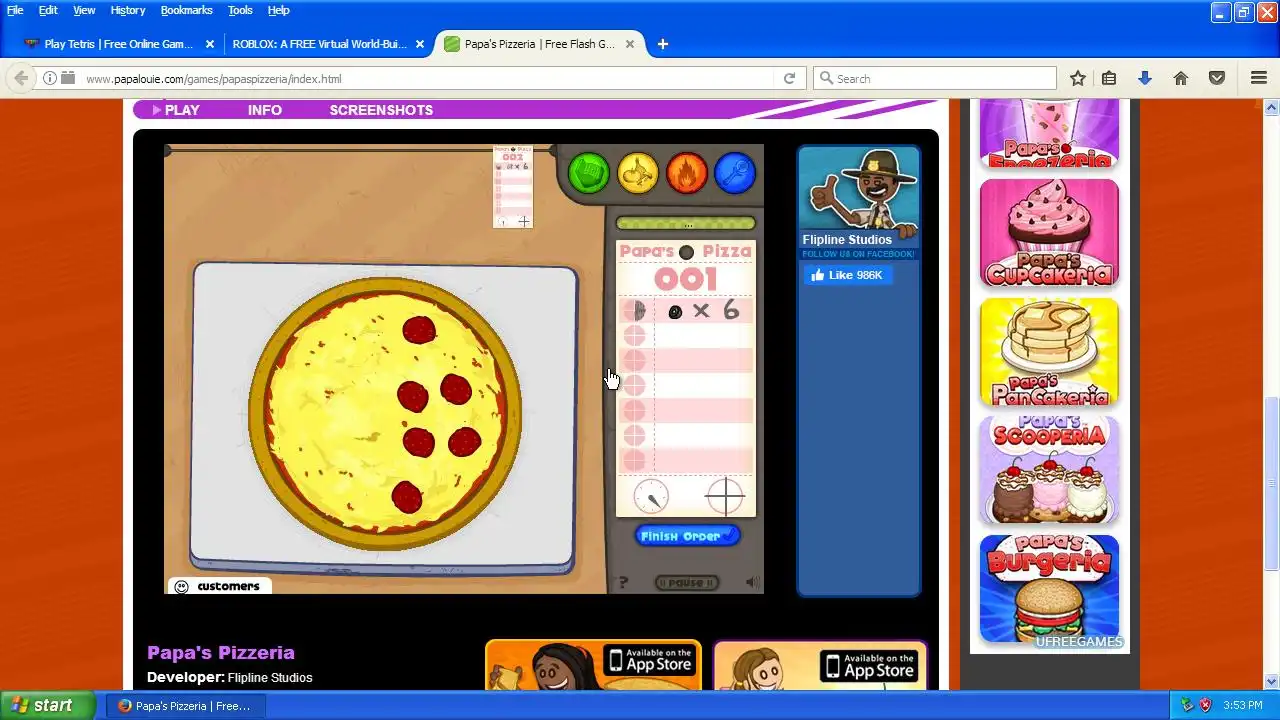
Task: Click the pepperoni slice at top of pizza
Action: [419, 329]
